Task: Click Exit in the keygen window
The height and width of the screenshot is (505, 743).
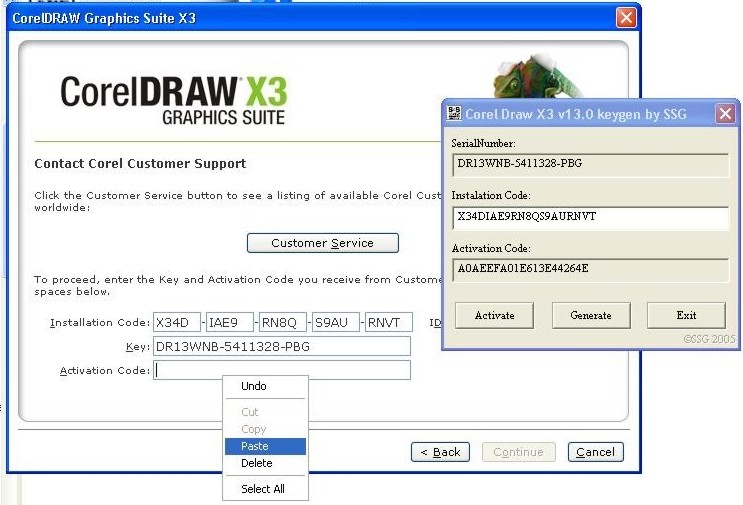Action: pos(686,316)
